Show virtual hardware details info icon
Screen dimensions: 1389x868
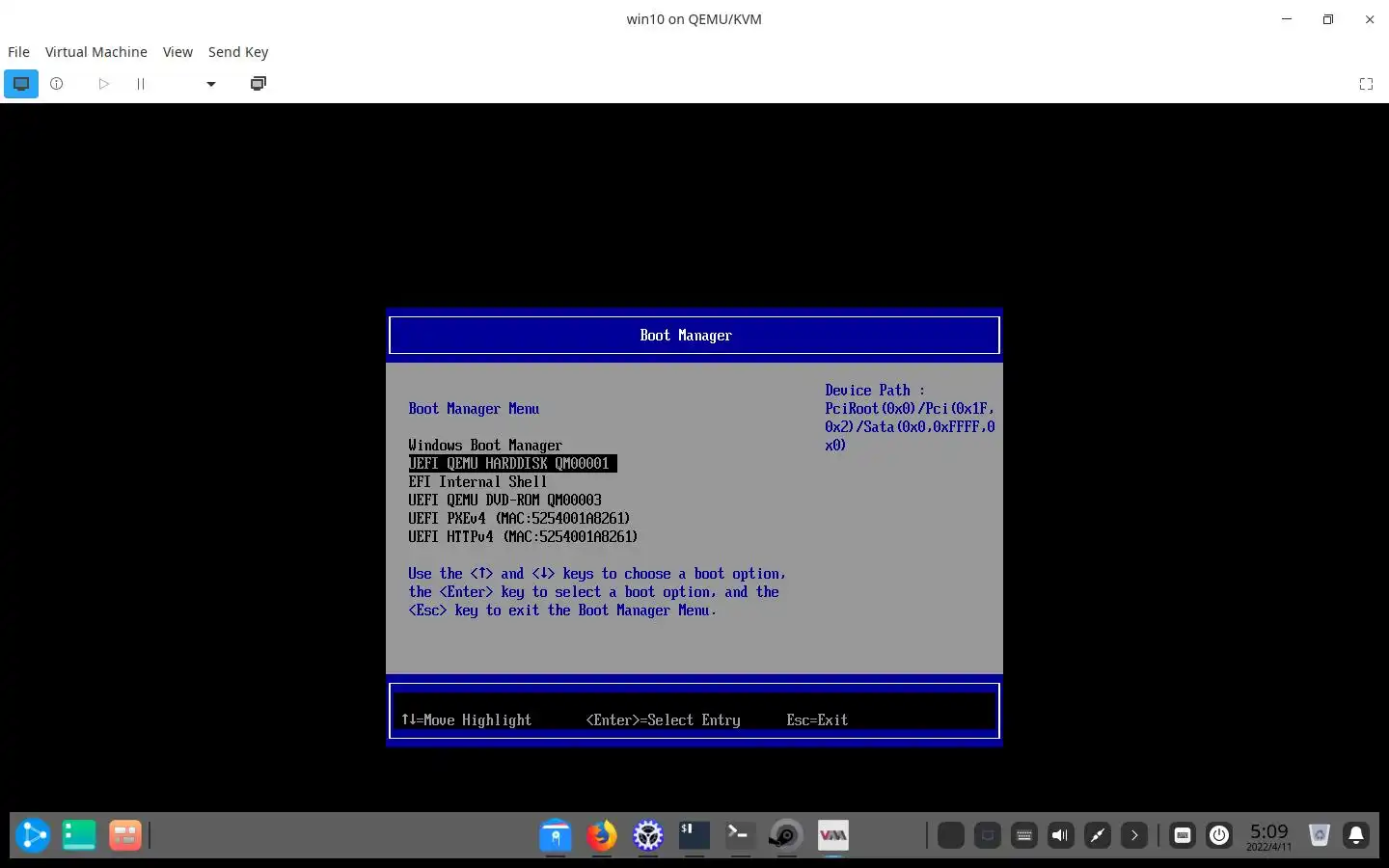[57, 84]
